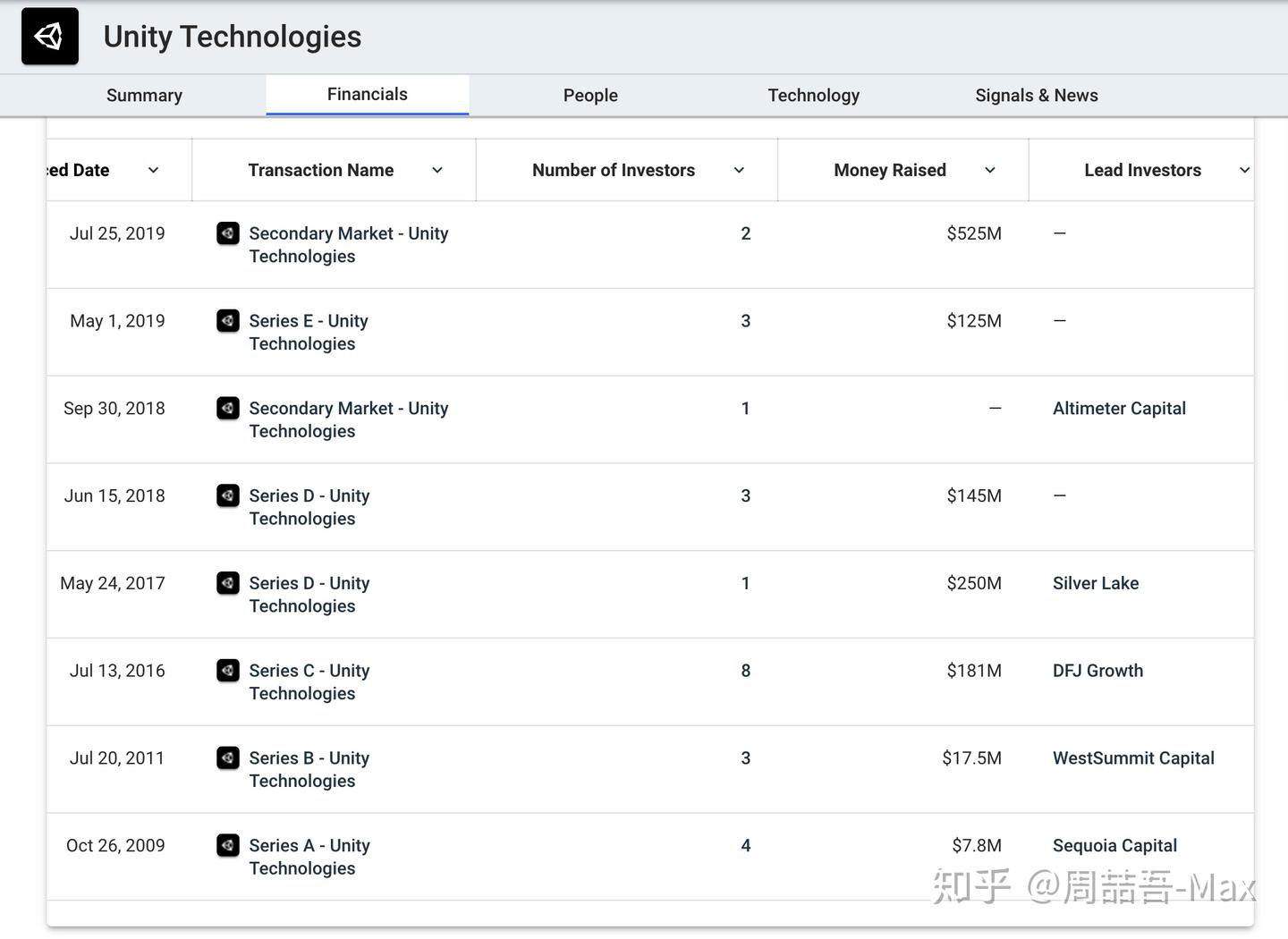Open the Transaction Name column dropdown

(x=437, y=171)
